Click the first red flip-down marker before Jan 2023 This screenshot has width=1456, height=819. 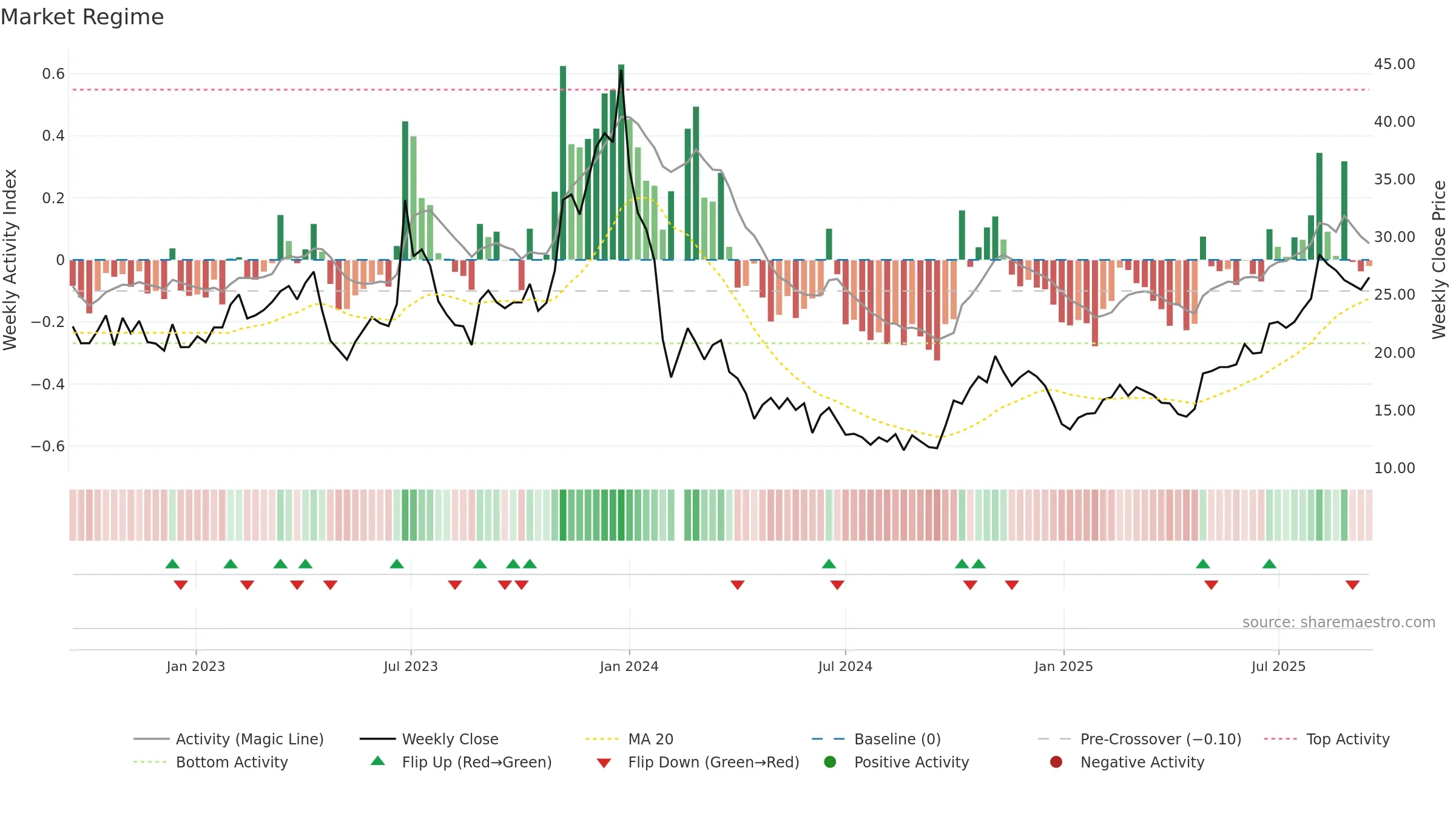(181, 585)
